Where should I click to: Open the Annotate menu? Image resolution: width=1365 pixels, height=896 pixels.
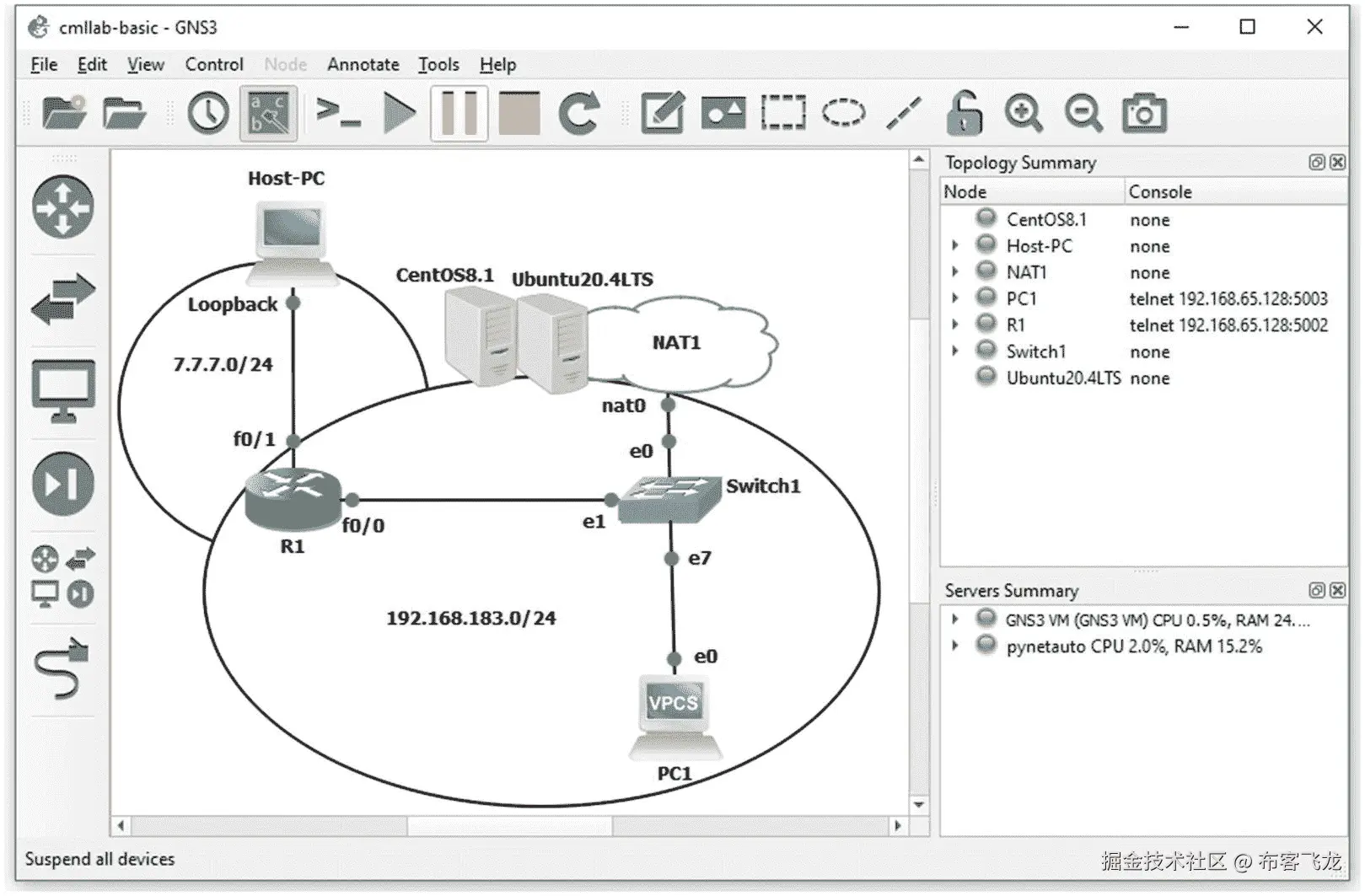363,64
